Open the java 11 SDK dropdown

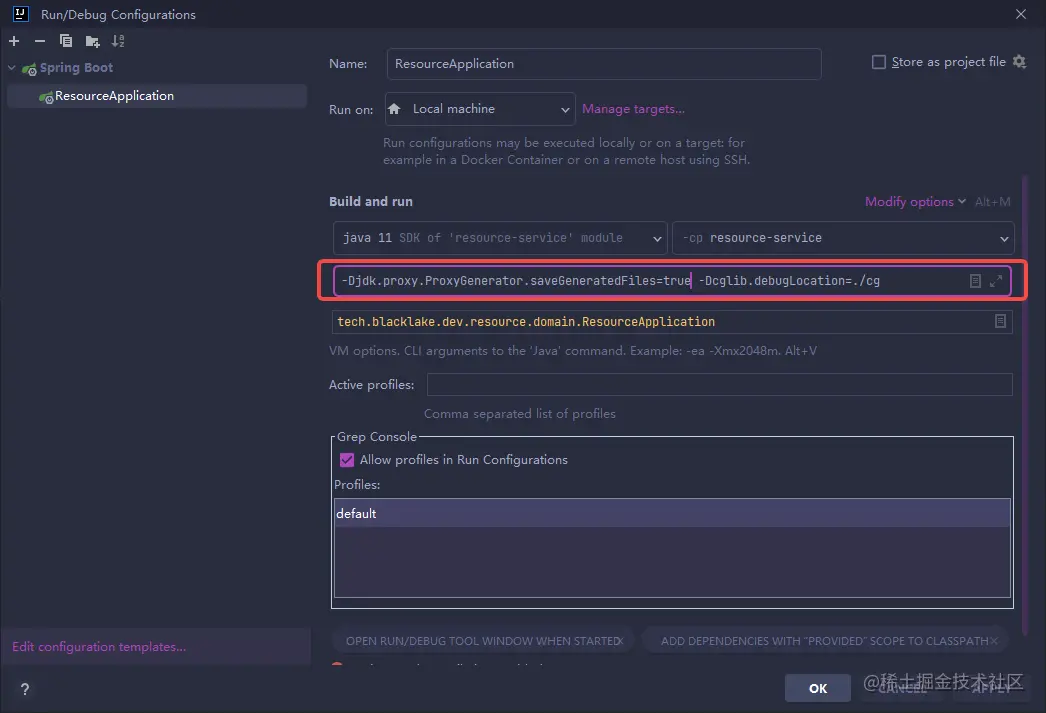(x=499, y=238)
